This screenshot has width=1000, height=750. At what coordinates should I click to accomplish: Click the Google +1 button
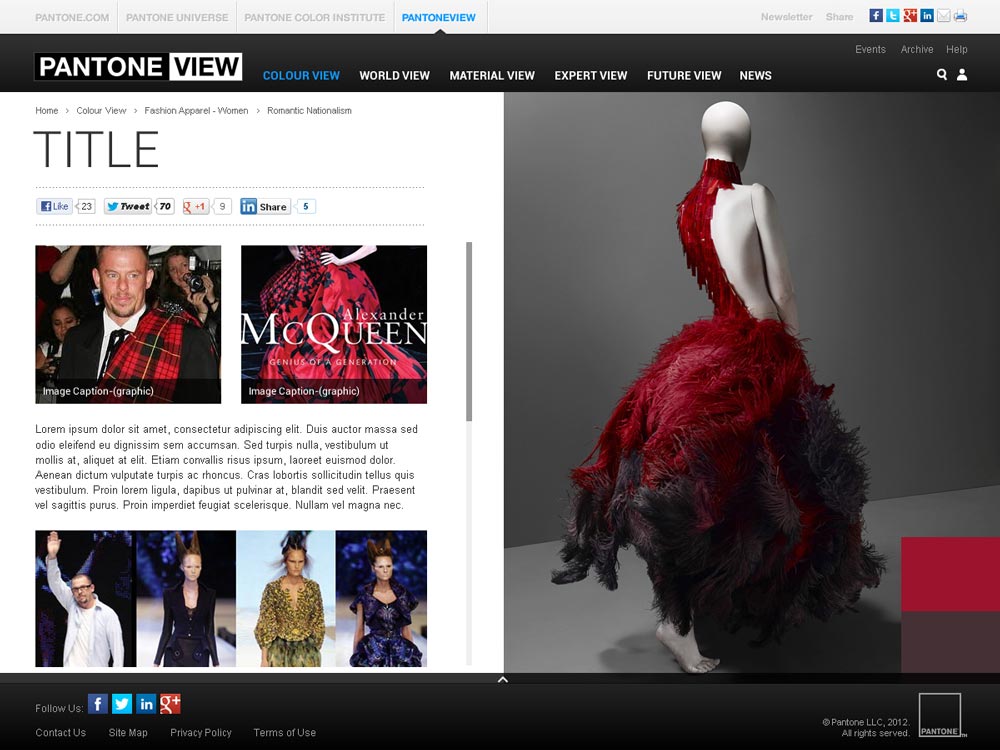pyautogui.click(x=196, y=206)
